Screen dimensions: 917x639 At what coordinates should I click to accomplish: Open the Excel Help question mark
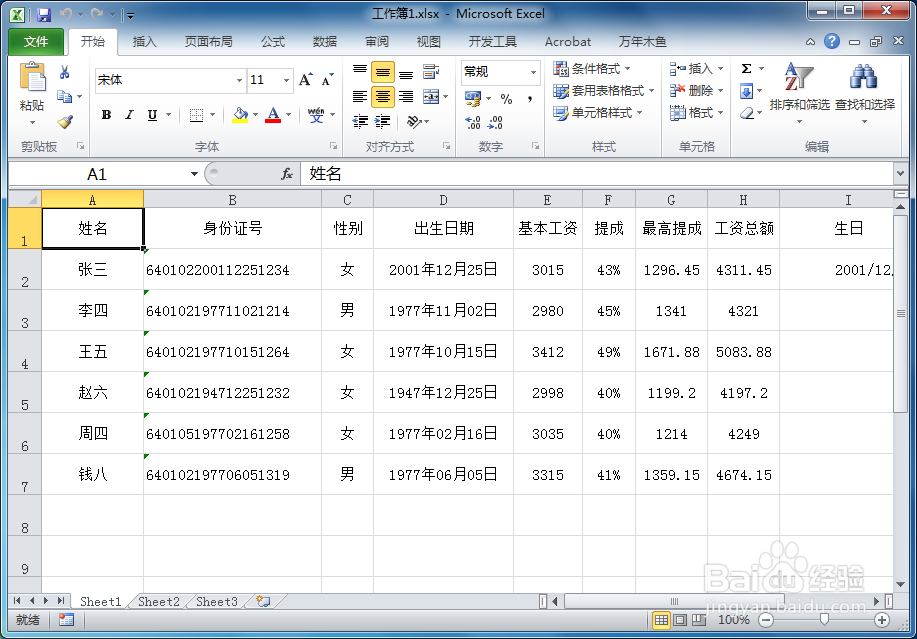point(832,42)
